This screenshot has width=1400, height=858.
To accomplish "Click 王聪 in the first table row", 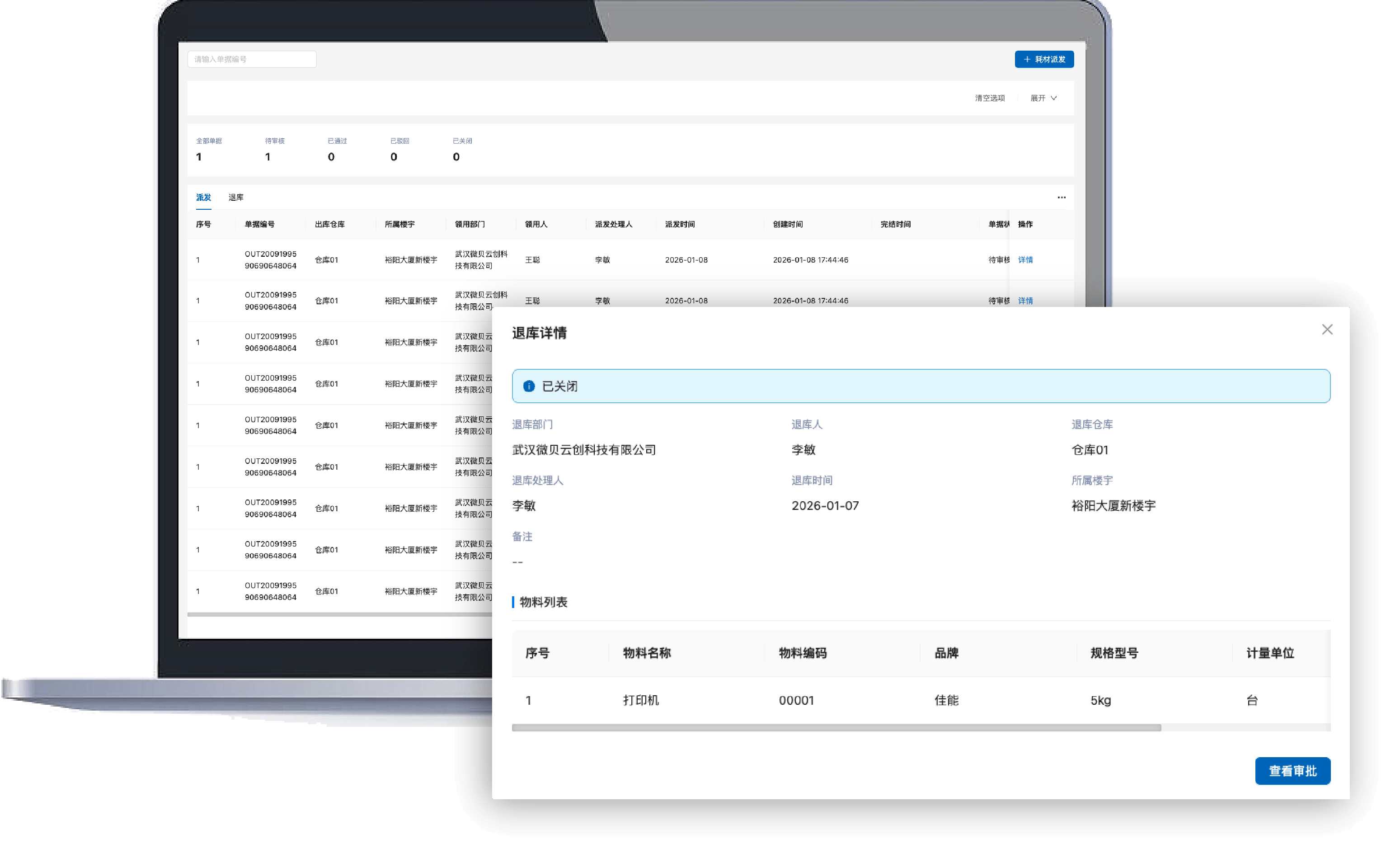I will tap(532, 260).
